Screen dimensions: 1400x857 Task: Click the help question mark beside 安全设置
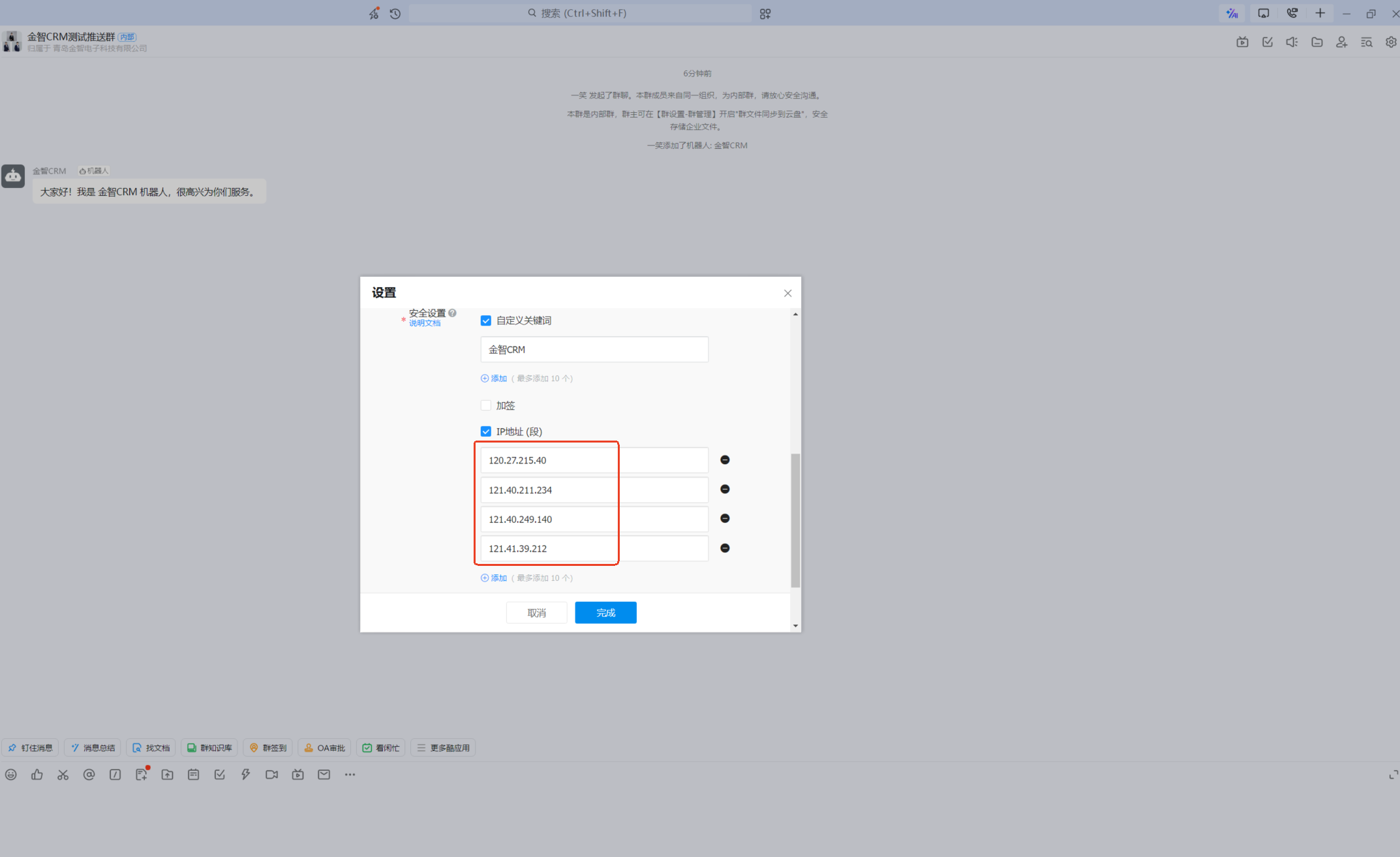tap(452, 313)
